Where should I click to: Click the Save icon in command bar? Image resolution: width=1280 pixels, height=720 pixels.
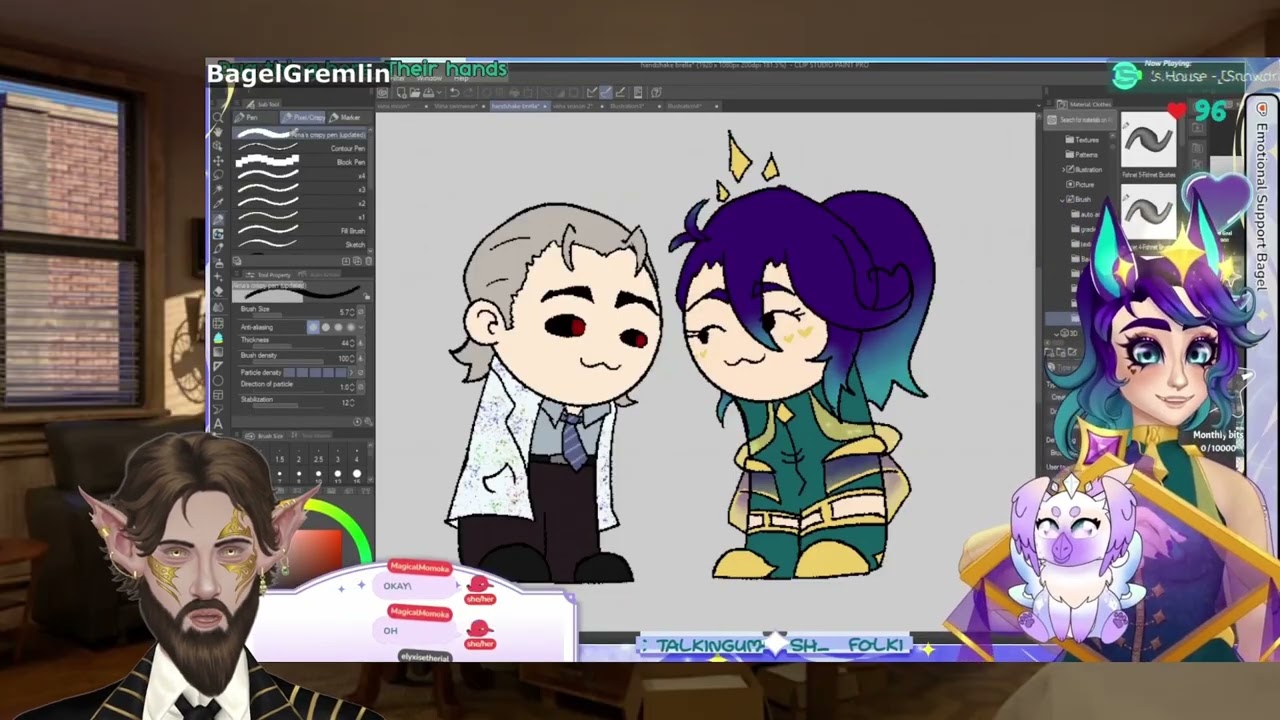pos(429,92)
